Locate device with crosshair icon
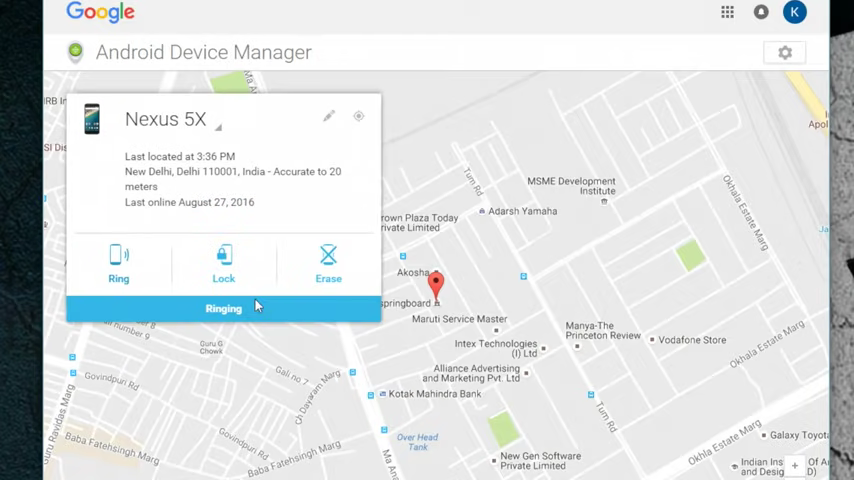This screenshot has width=854, height=480. coord(358,116)
